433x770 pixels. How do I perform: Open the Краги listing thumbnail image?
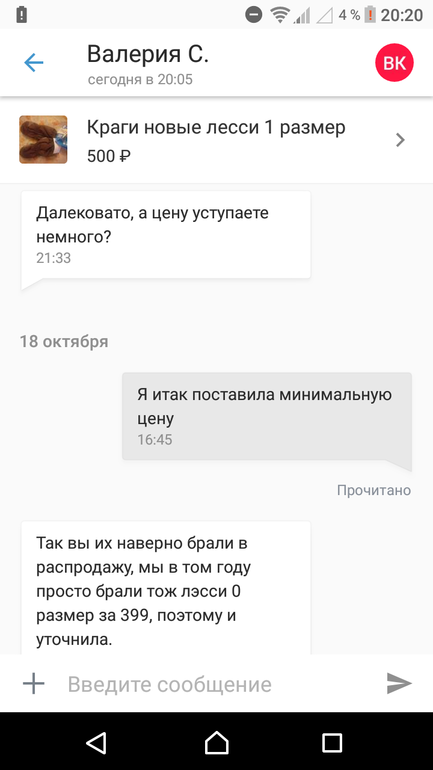tap(43, 139)
